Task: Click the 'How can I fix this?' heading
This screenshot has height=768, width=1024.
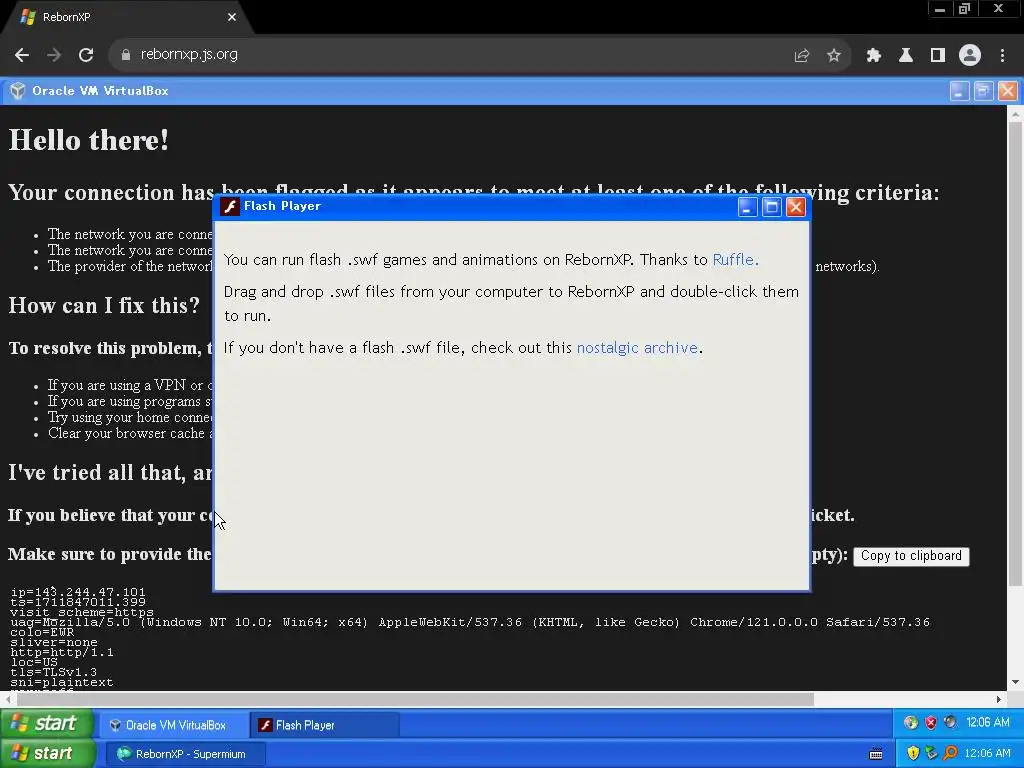Action: pyautogui.click(x=104, y=306)
